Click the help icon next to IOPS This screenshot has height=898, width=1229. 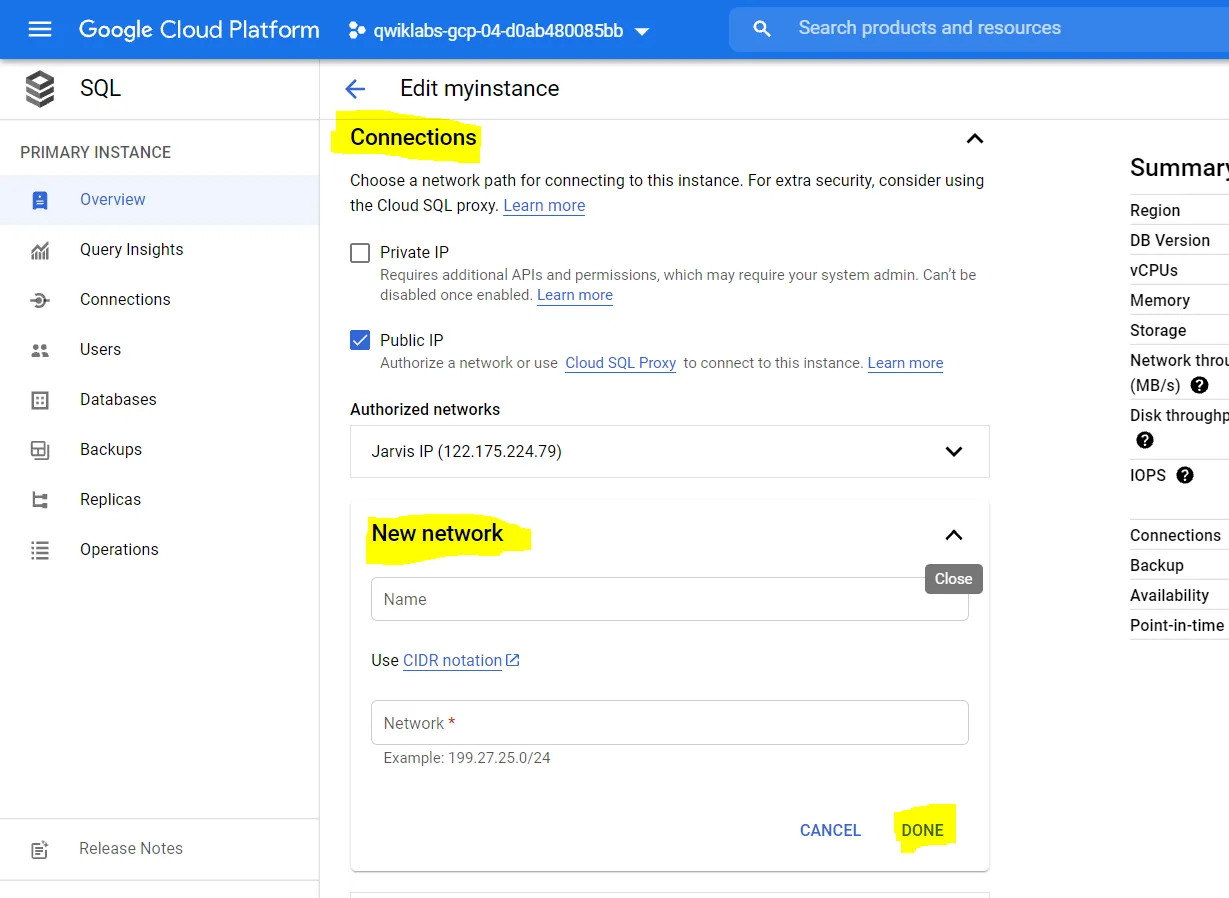coord(1185,476)
